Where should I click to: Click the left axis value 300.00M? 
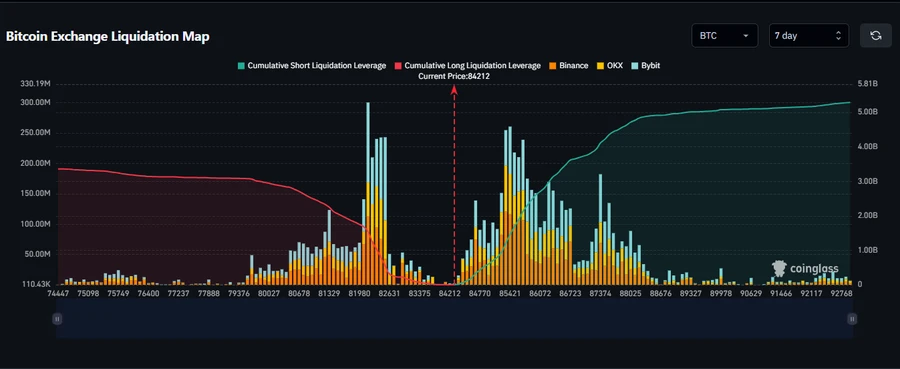pyautogui.click(x=36, y=103)
